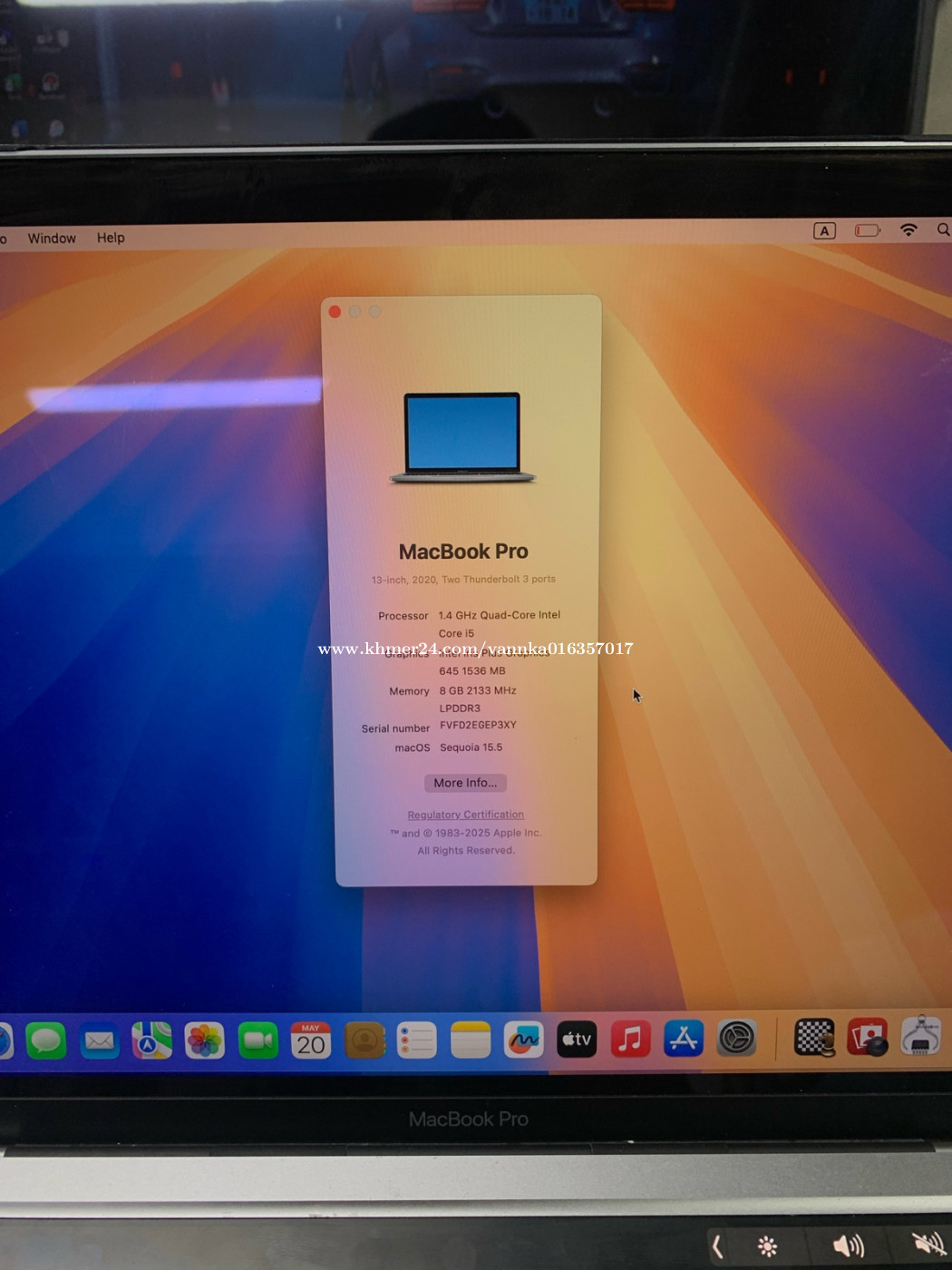Click the serial number value FVFD2EGEP3XY
The width and height of the screenshot is (952, 1270).
tap(479, 726)
